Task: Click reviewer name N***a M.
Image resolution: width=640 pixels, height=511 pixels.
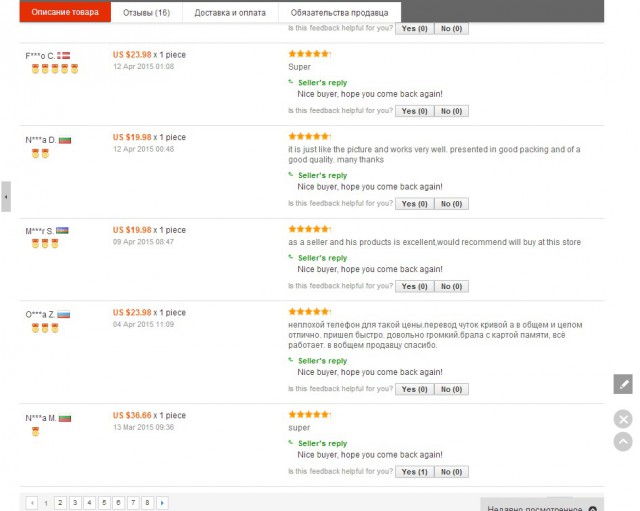Action: [41, 418]
